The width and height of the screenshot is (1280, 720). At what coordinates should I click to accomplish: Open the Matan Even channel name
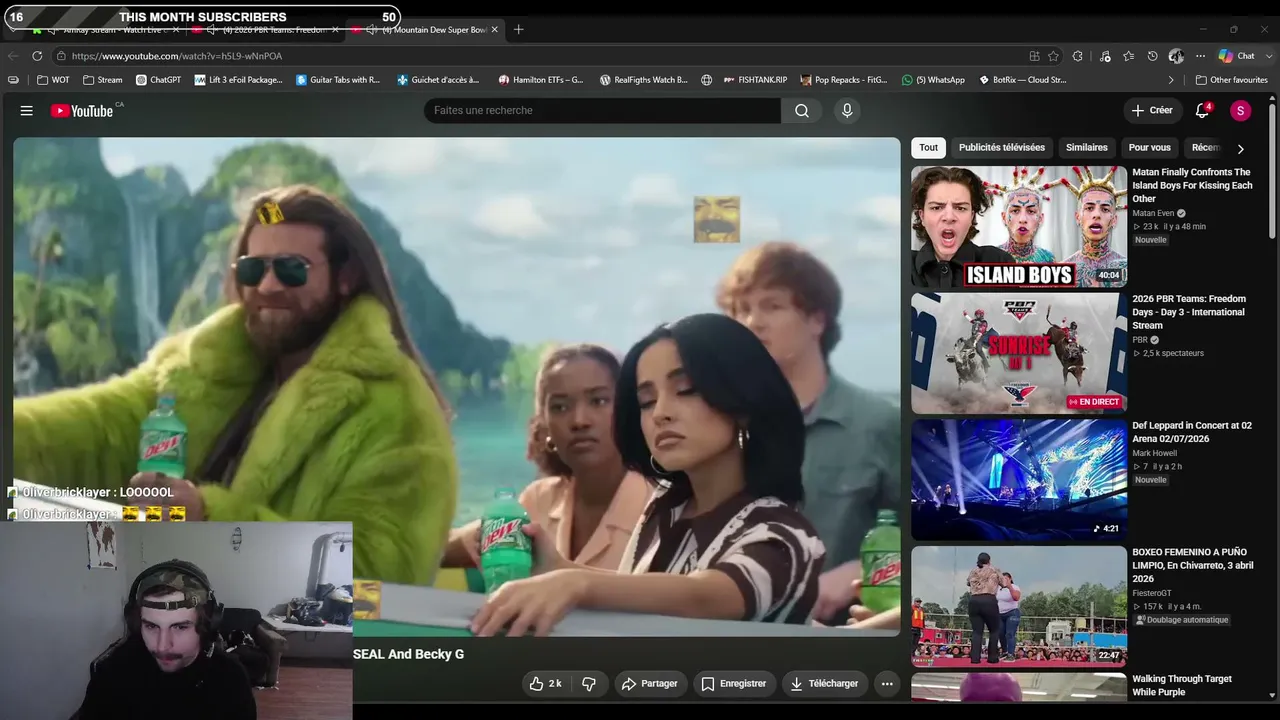[1153, 213]
